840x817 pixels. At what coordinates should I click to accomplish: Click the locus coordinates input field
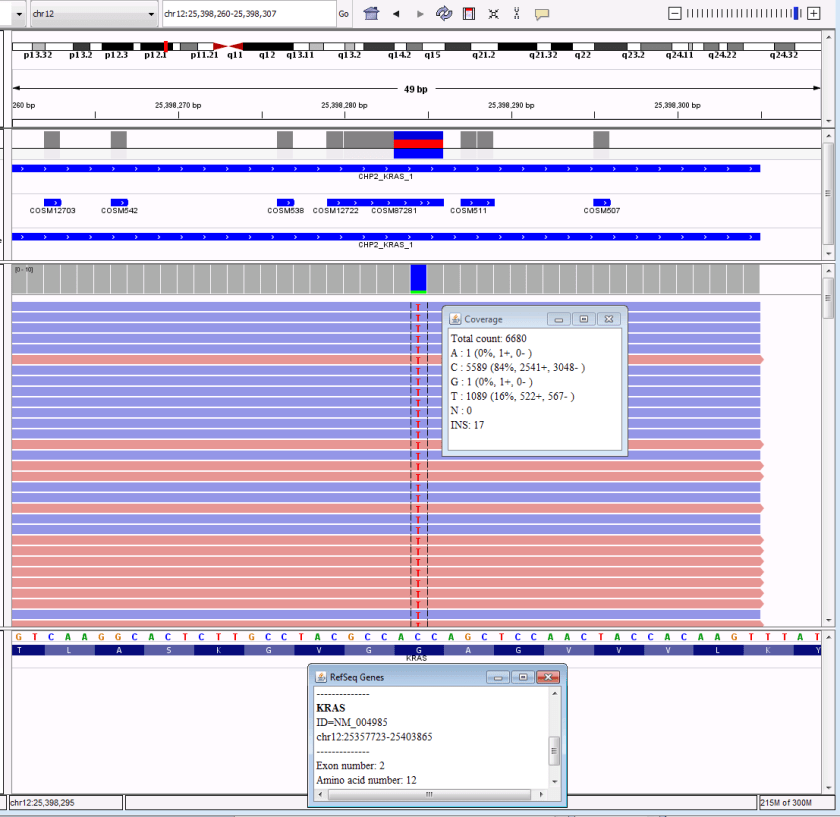click(x=247, y=14)
